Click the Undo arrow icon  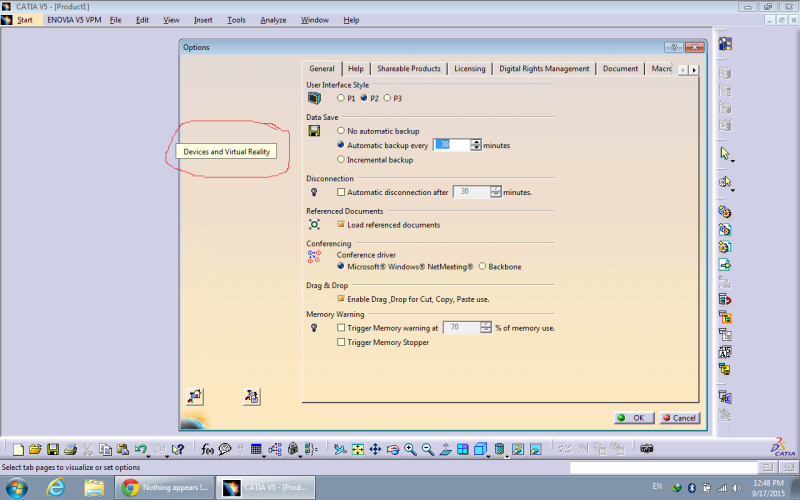pos(140,449)
